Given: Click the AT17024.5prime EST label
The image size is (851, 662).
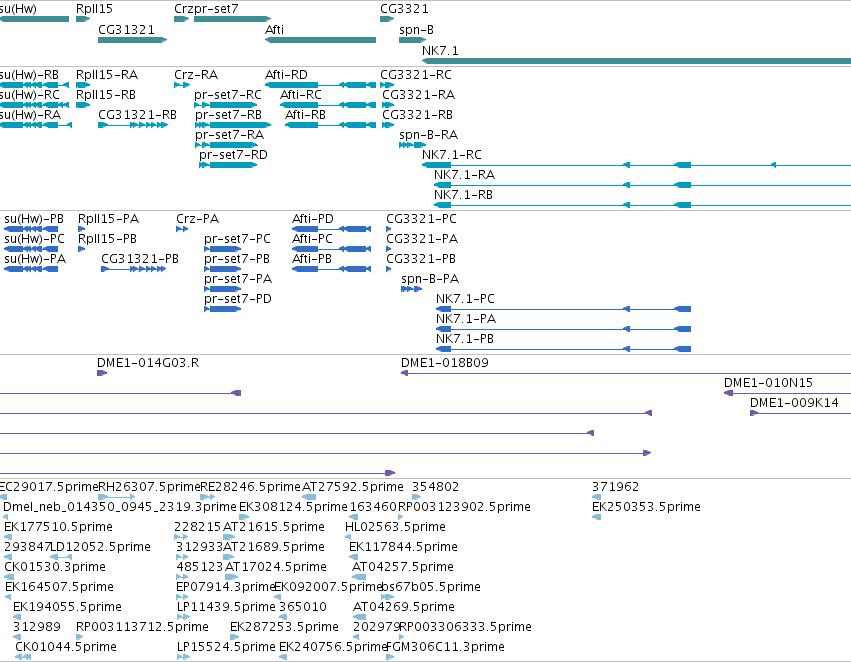Looking at the screenshot, I should click(276, 567).
